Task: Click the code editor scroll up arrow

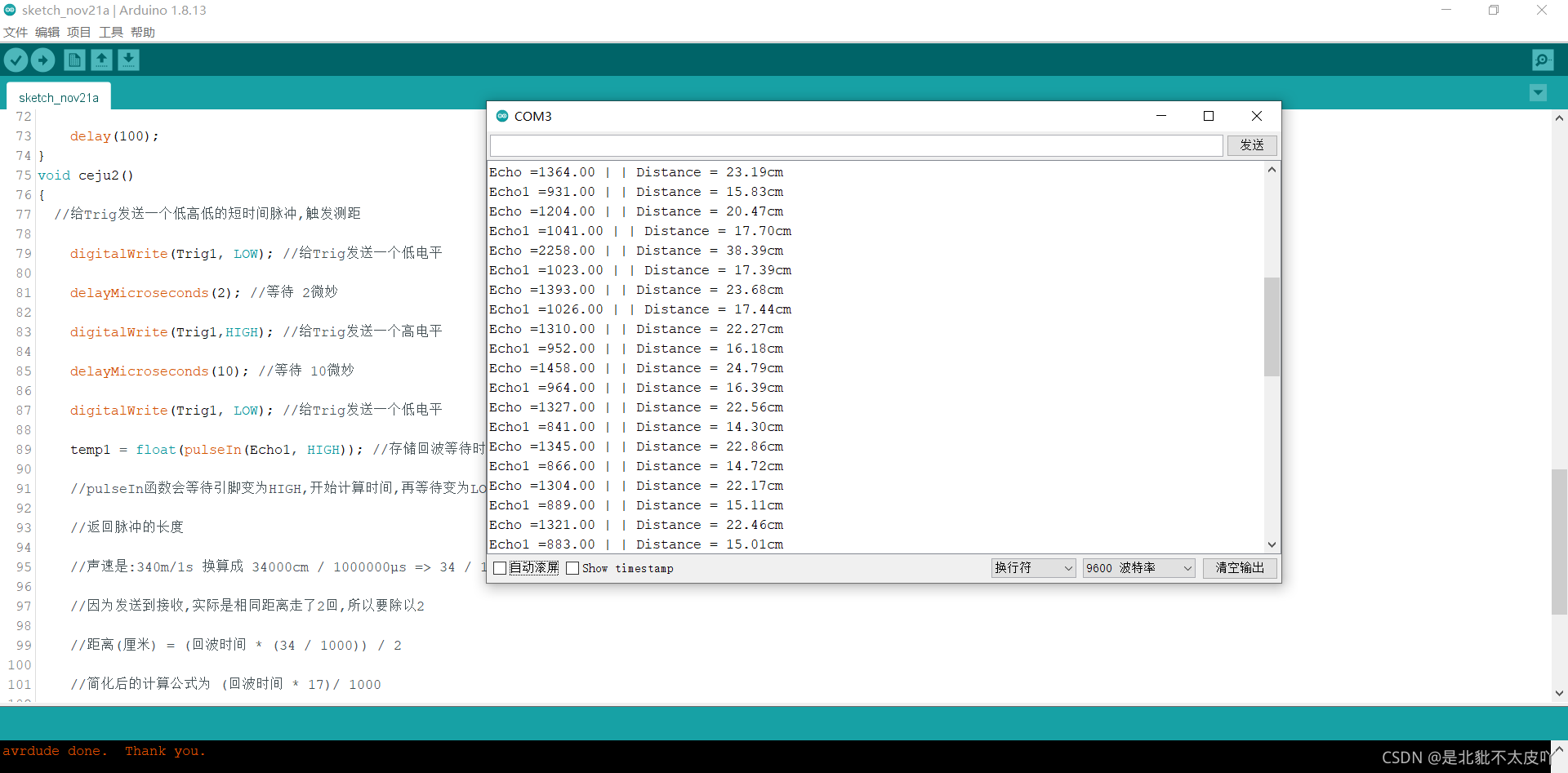Action: coord(1559,118)
